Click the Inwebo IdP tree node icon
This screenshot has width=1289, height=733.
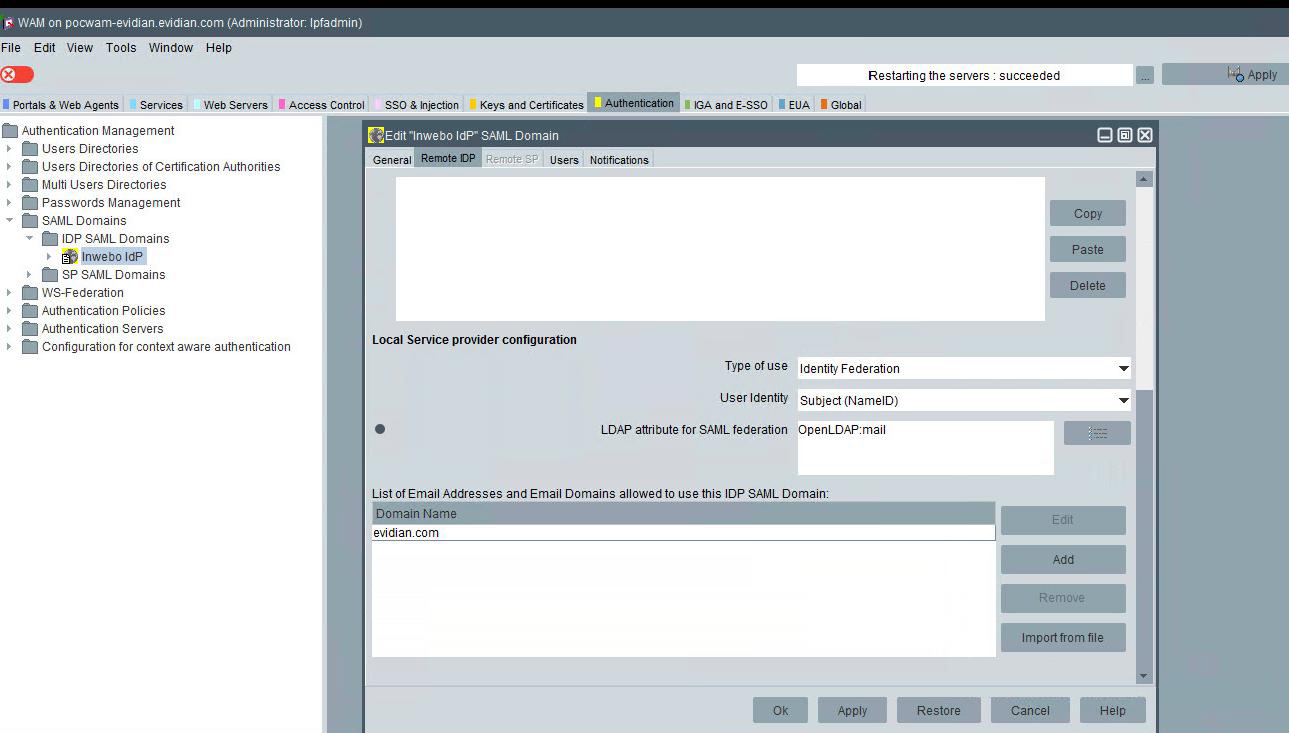70,257
